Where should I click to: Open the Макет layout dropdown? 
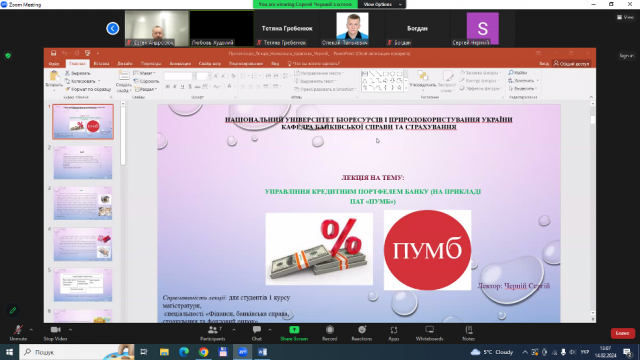pos(144,73)
